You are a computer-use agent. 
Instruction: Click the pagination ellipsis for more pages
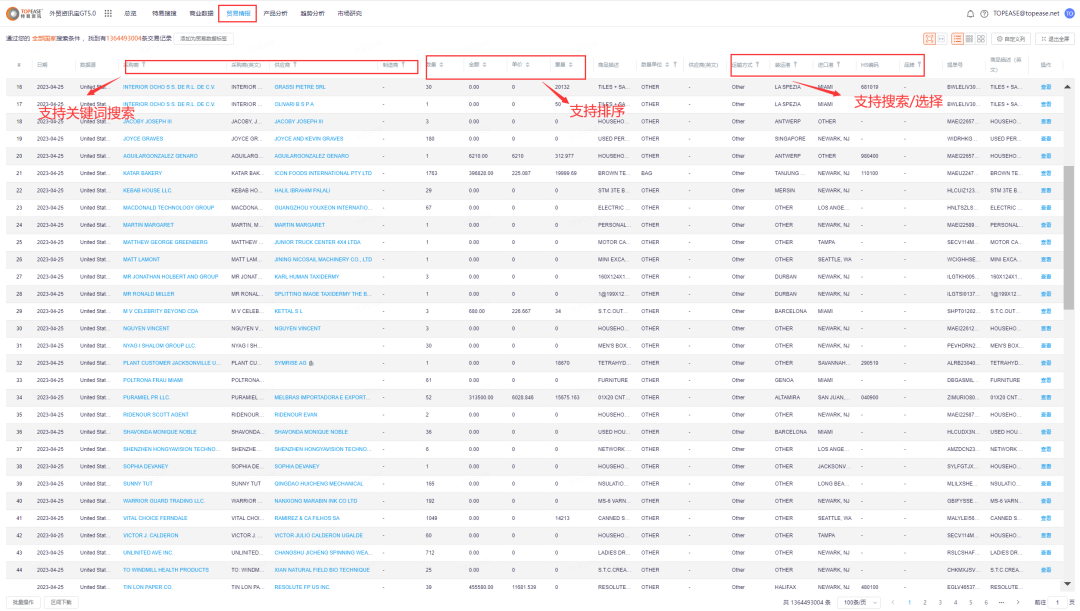click(1001, 602)
